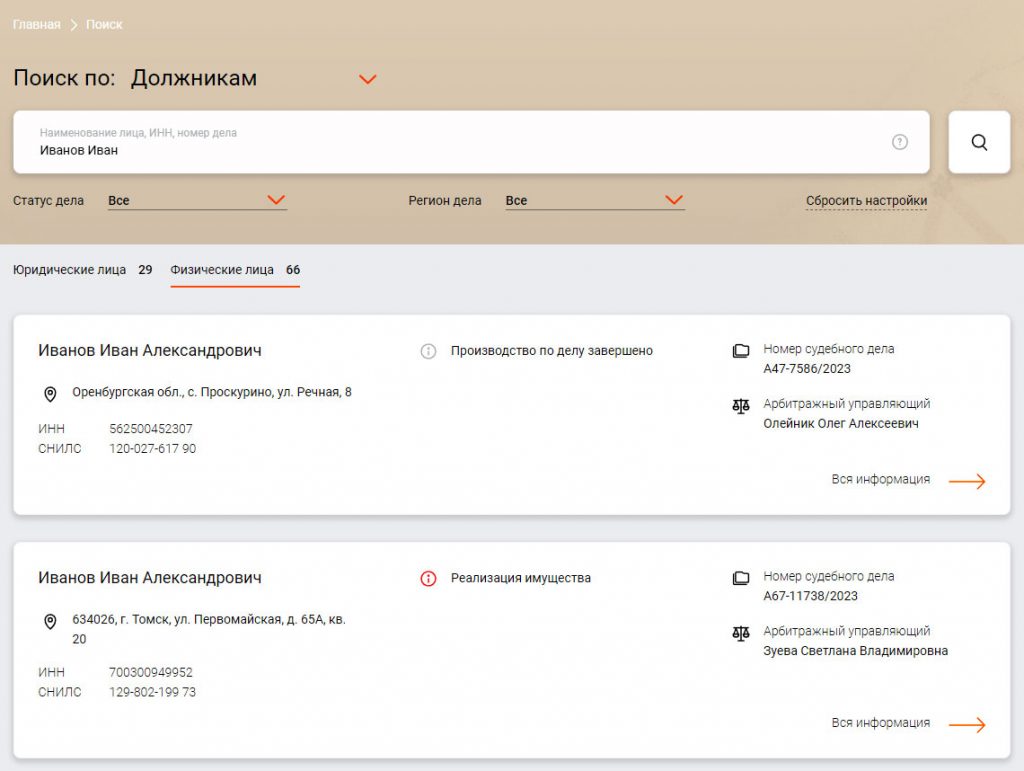
Task: Click the scales icon beside Олейник Олег Алексеевич
Action: [740, 406]
